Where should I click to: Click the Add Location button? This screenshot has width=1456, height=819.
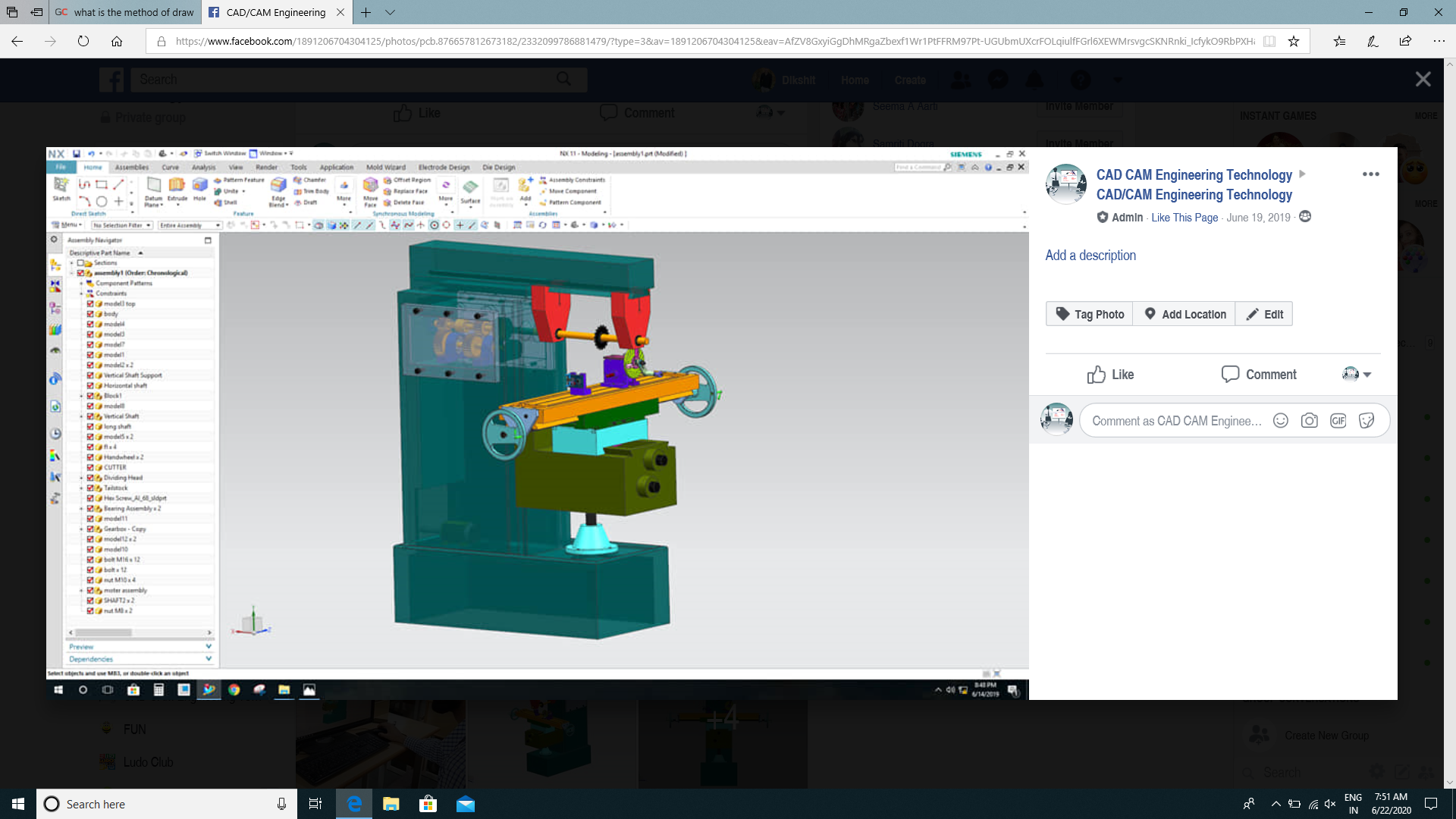(1185, 314)
